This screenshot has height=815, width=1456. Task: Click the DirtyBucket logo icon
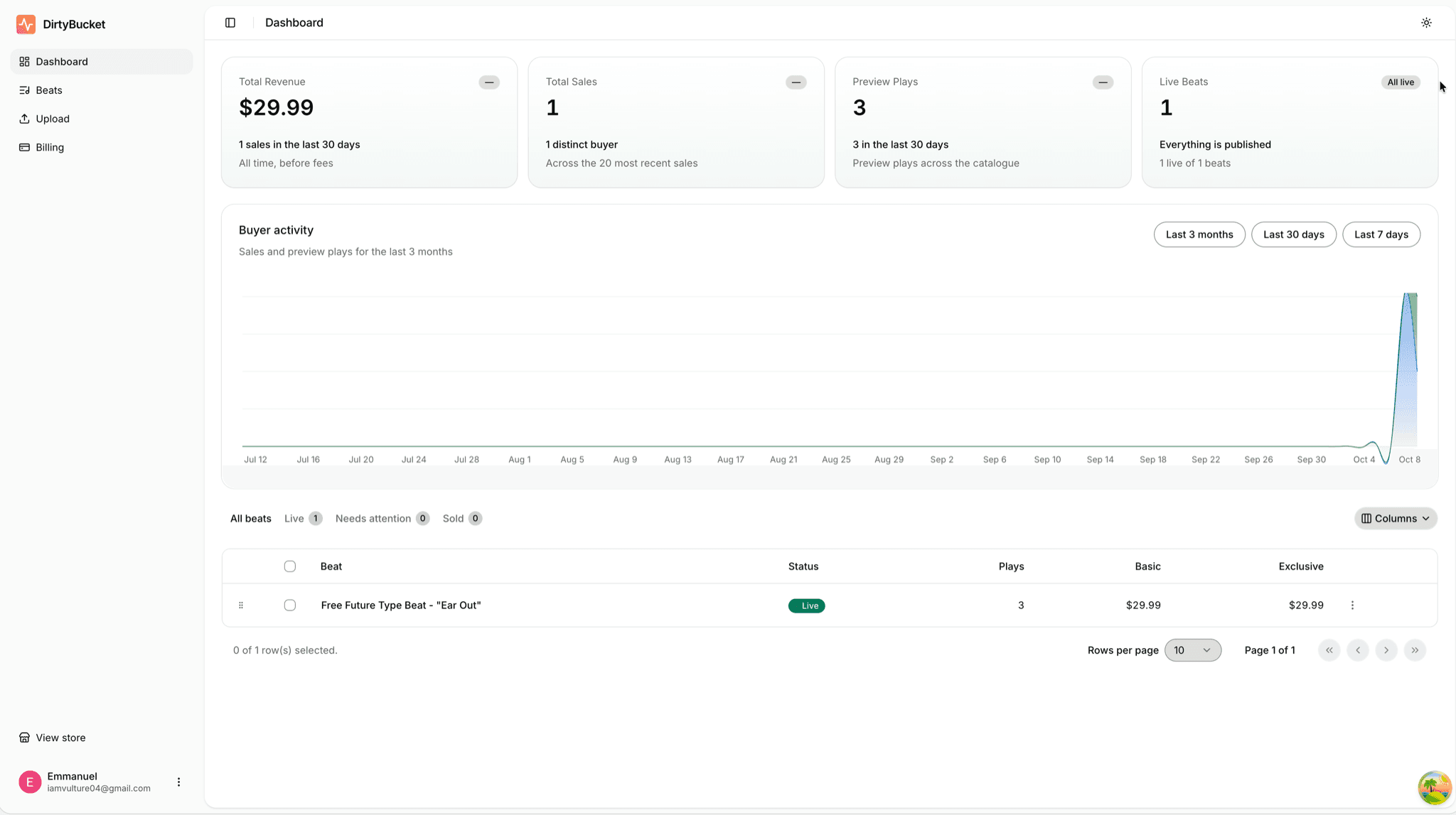tap(26, 24)
